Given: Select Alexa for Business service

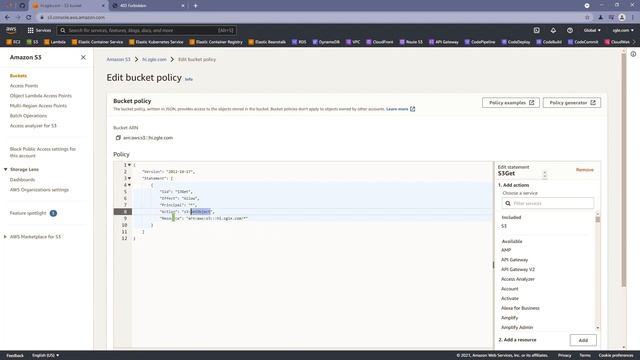Looking at the screenshot, I should [520, 308].
